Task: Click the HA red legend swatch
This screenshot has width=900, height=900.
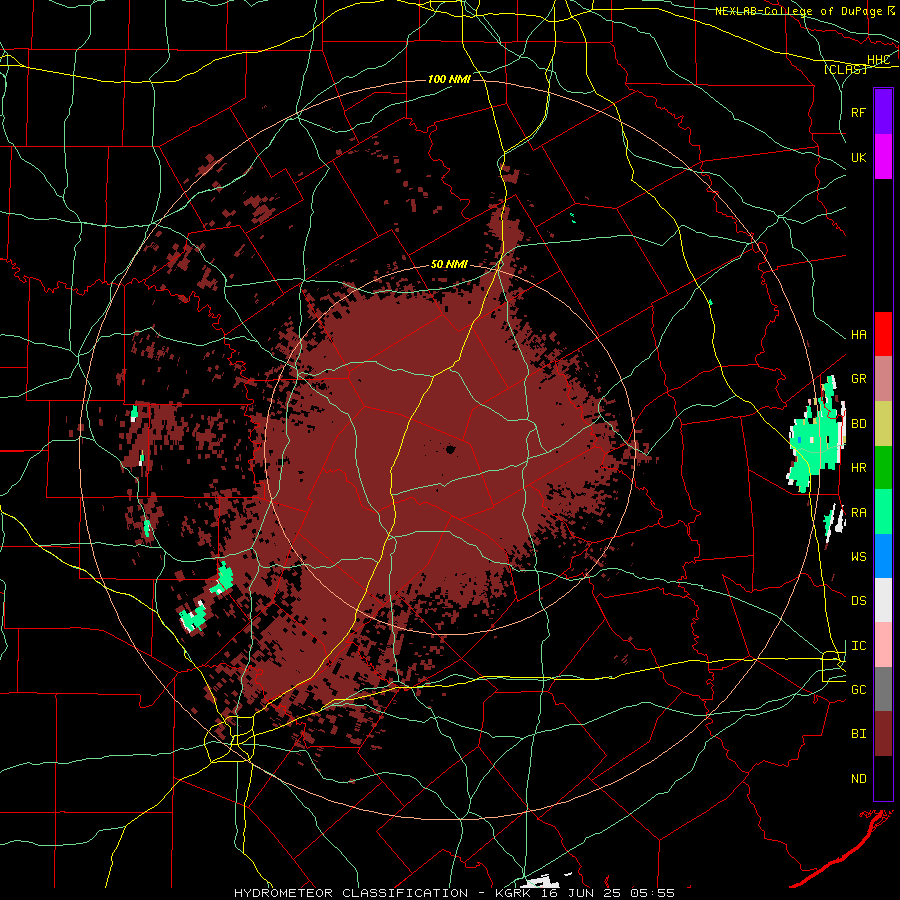Action: [883, 334]
